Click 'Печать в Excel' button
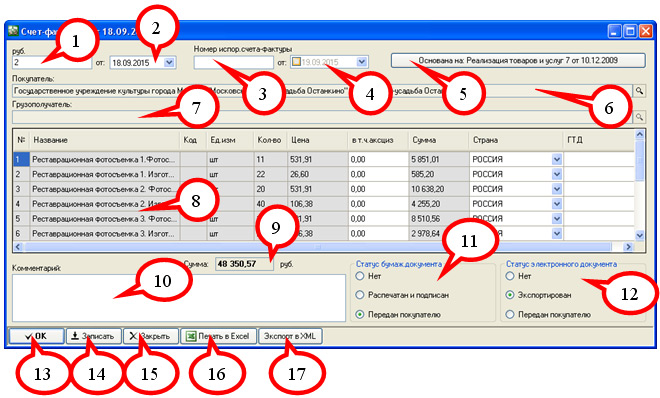This screenshot has height=398, width=660. pos(218,336)
